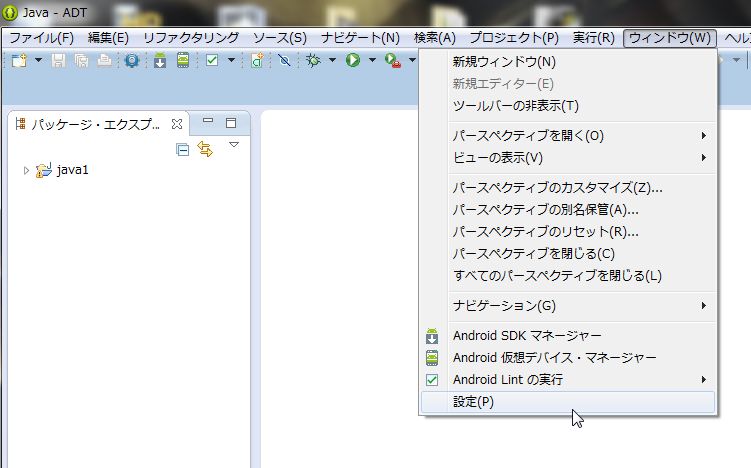Screen dimensions: 751x468
Task: Click the Save disk icon in toolbar
Action: click(58, 60)
